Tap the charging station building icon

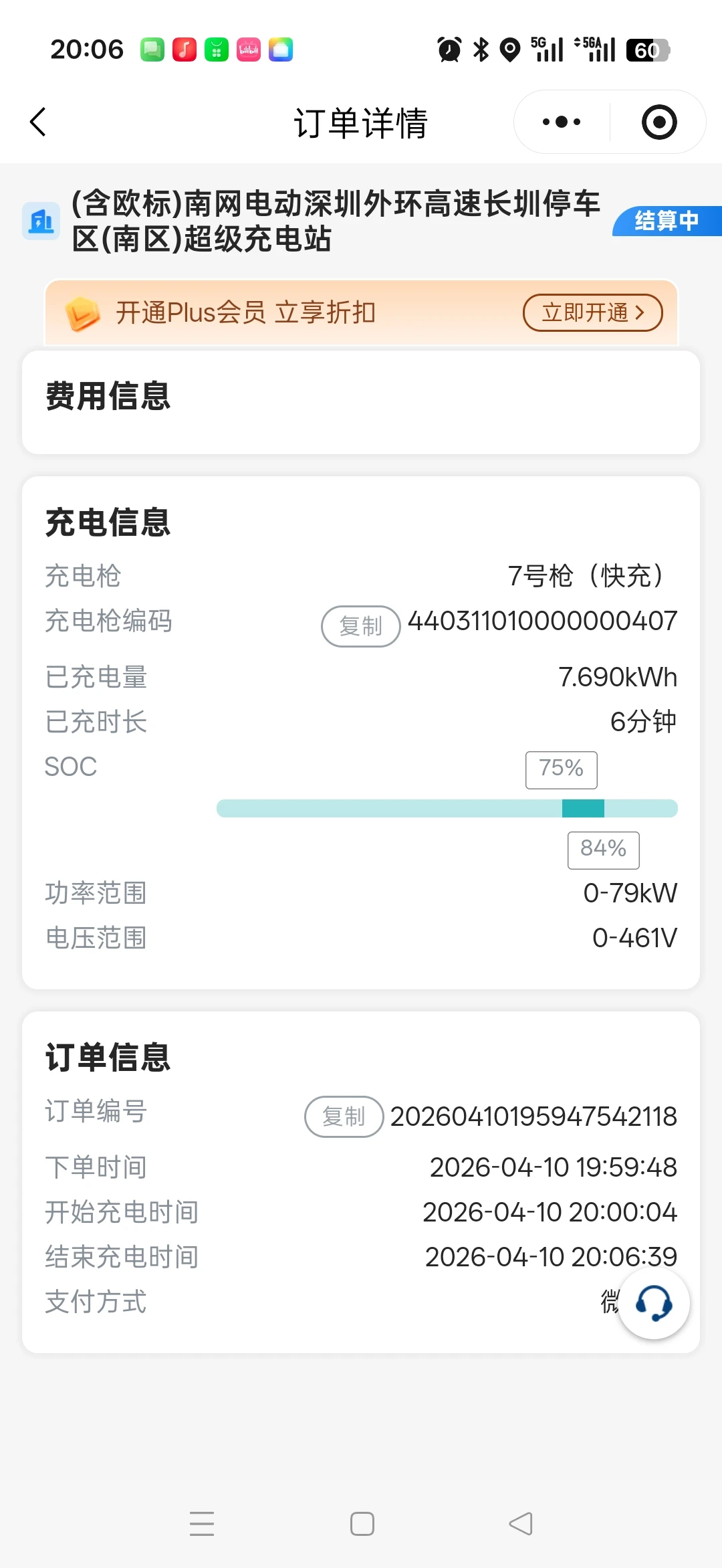(41, 221)
